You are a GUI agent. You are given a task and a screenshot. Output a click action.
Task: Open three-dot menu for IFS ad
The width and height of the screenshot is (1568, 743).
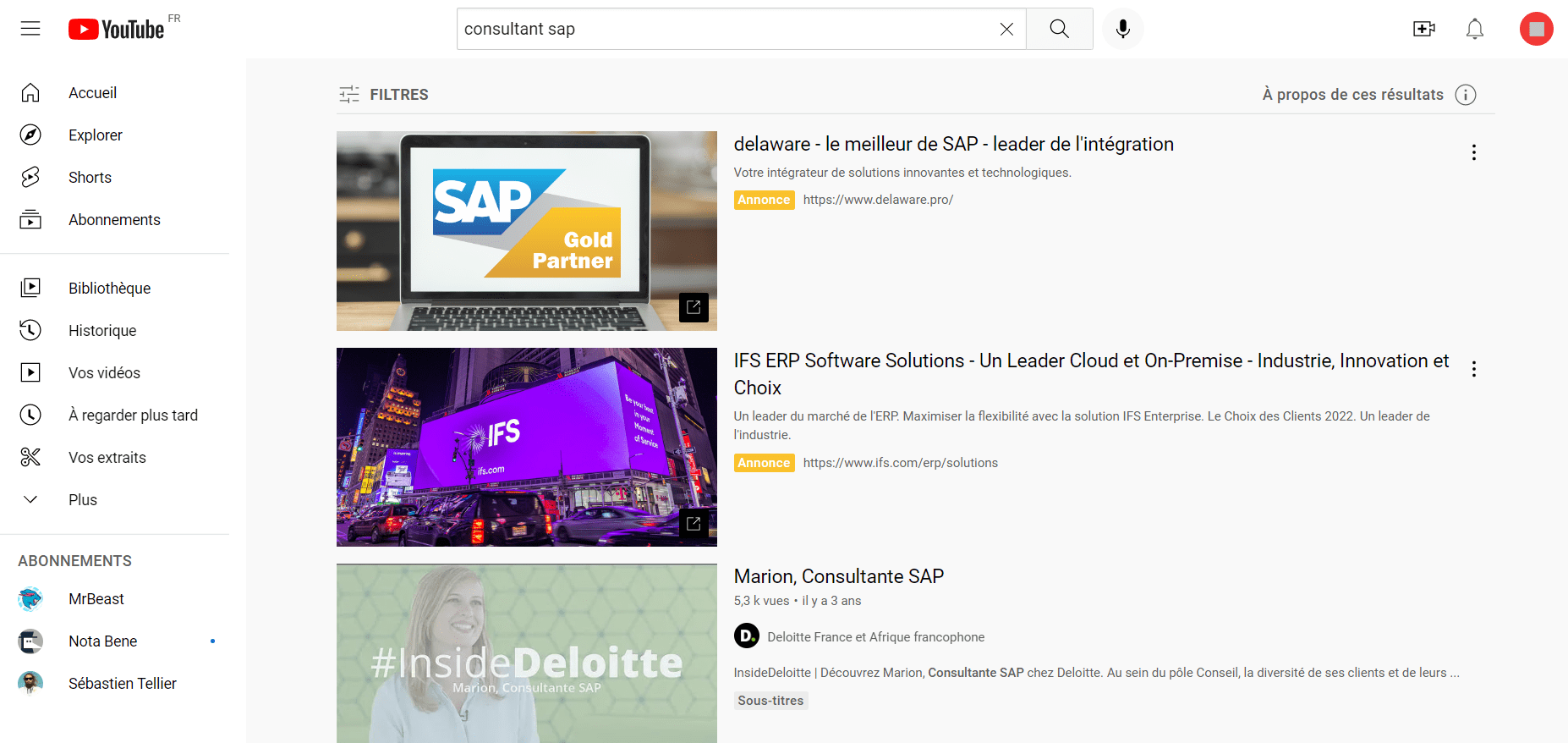click(x=1474, y=369)
